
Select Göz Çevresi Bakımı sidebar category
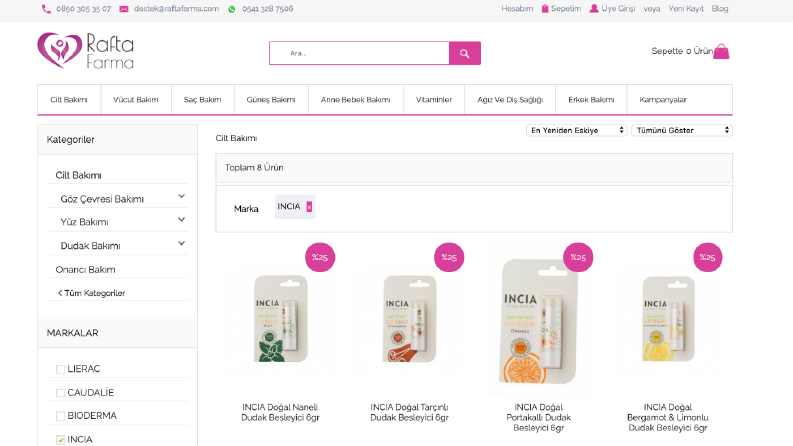(x=102, y=199)
